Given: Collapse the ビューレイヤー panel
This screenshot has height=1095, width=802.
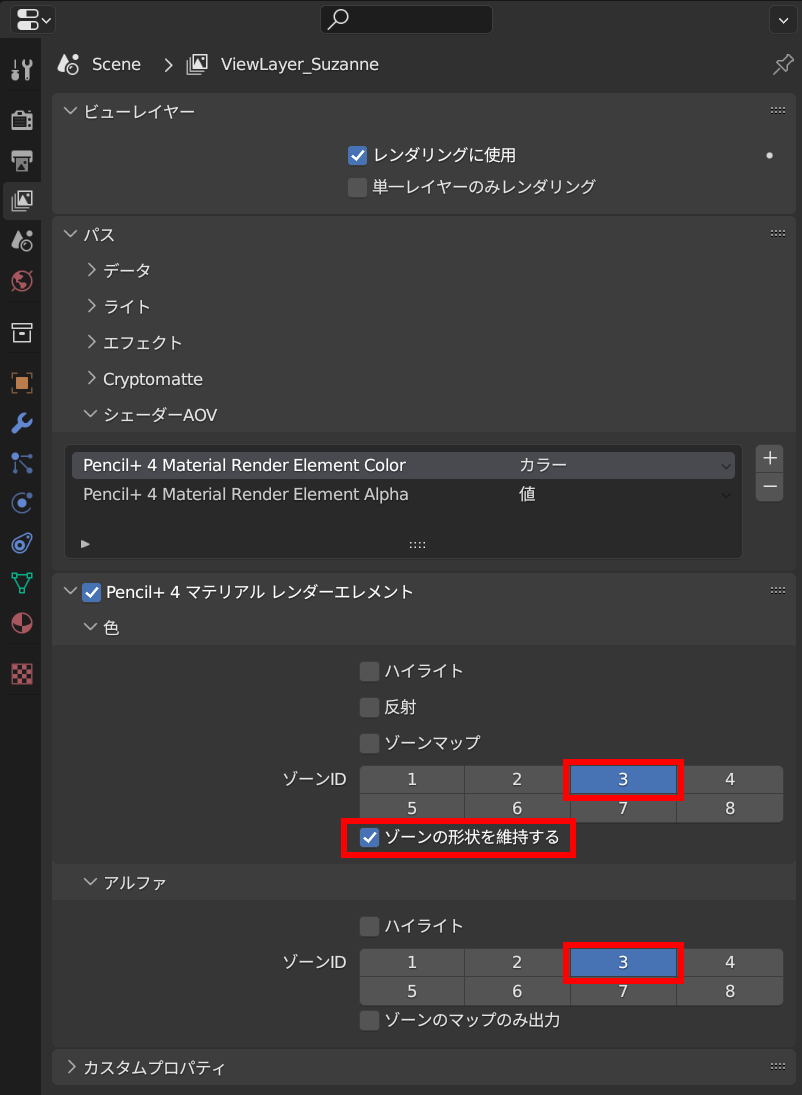Looking at the screenshot, I should (70, 111).
